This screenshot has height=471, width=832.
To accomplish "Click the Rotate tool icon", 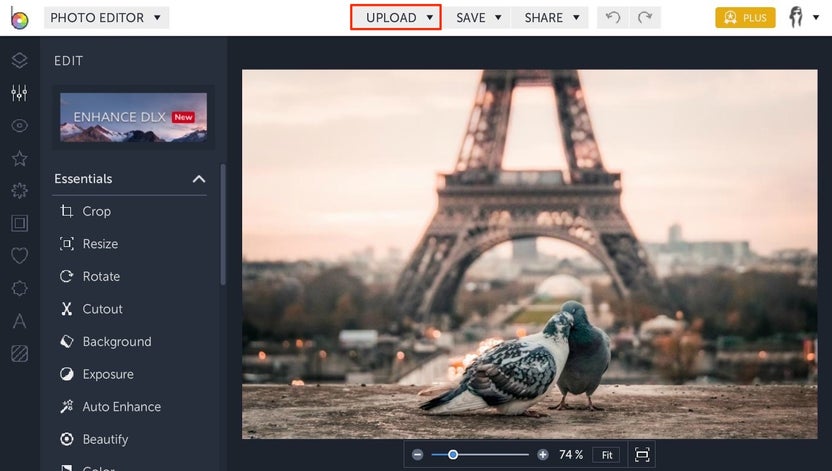I will (66, 276).
